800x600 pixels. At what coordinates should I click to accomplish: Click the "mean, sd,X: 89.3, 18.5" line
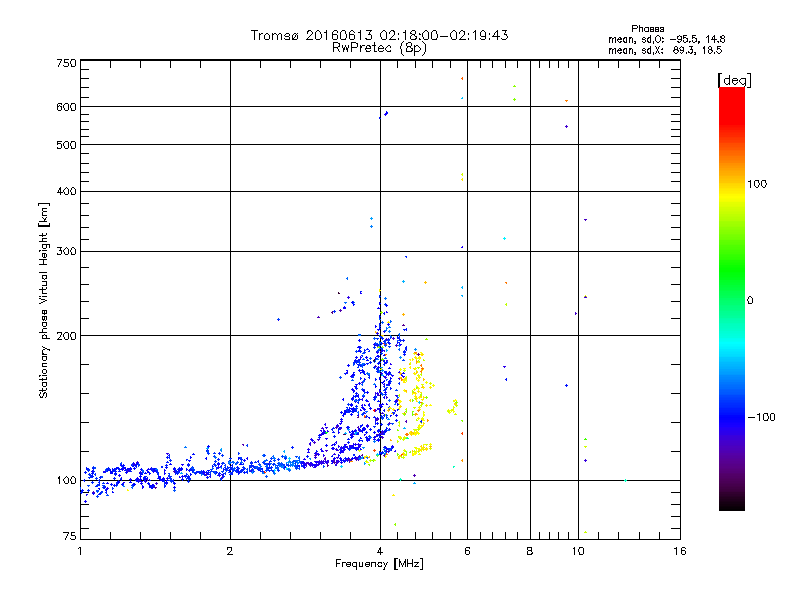pos(665,51)
